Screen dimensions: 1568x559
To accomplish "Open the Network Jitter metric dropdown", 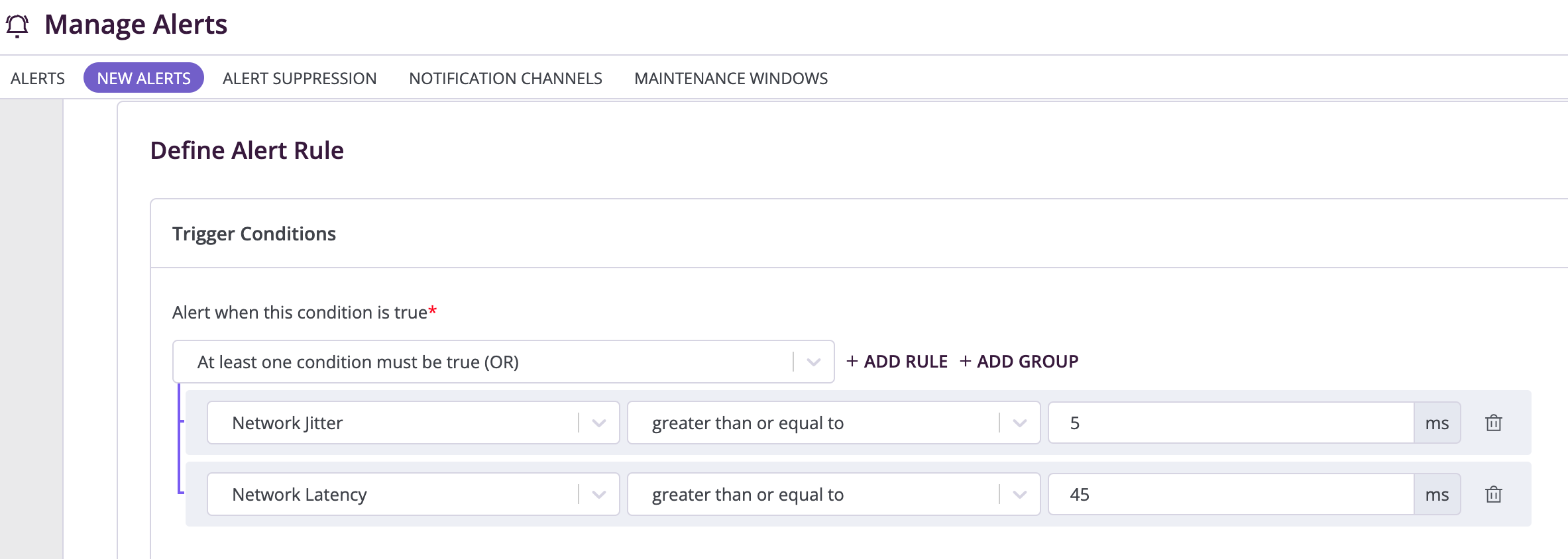I will (x=413, y=423).
